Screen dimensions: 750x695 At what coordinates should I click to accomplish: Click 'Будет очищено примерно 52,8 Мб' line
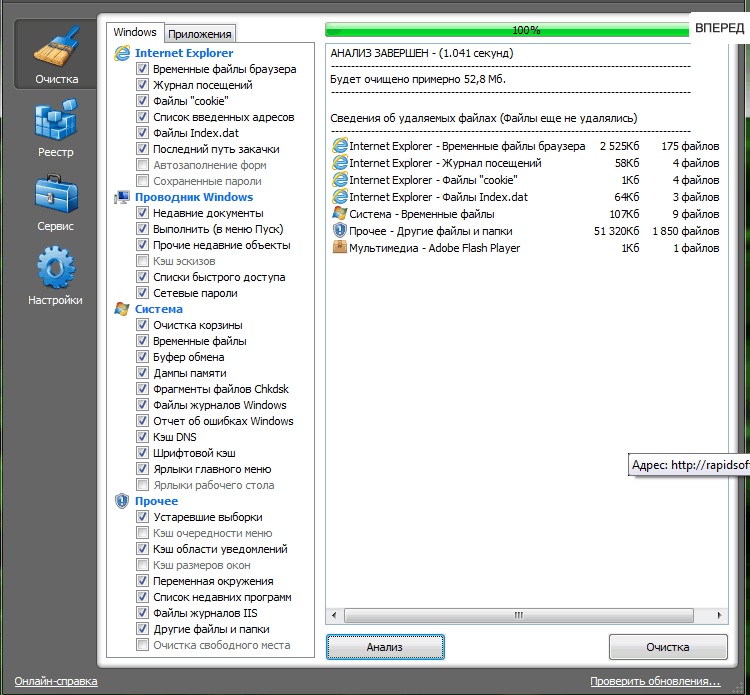click(x=418, y=79)
